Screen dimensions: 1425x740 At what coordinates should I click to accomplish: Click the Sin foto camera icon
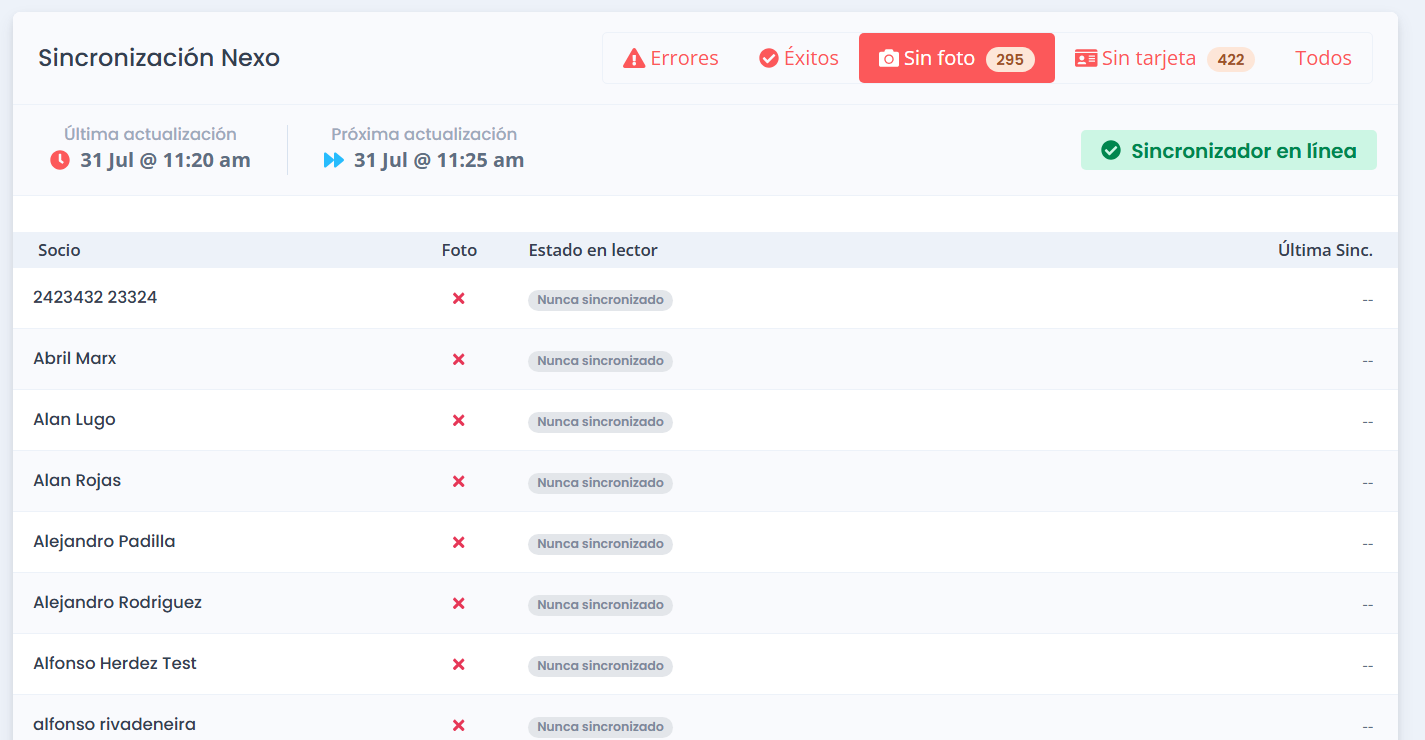coord(888,59)
